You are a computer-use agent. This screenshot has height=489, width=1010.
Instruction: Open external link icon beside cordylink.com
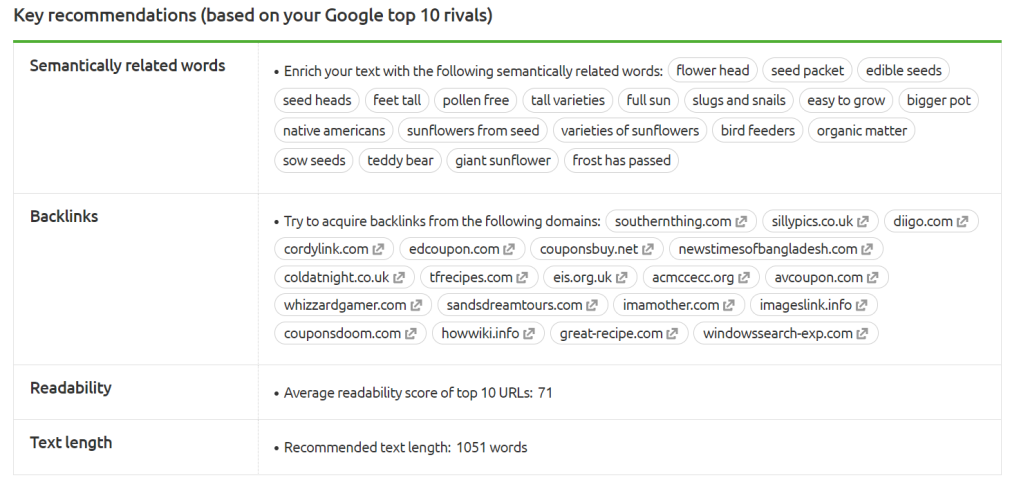pos(378,249)
